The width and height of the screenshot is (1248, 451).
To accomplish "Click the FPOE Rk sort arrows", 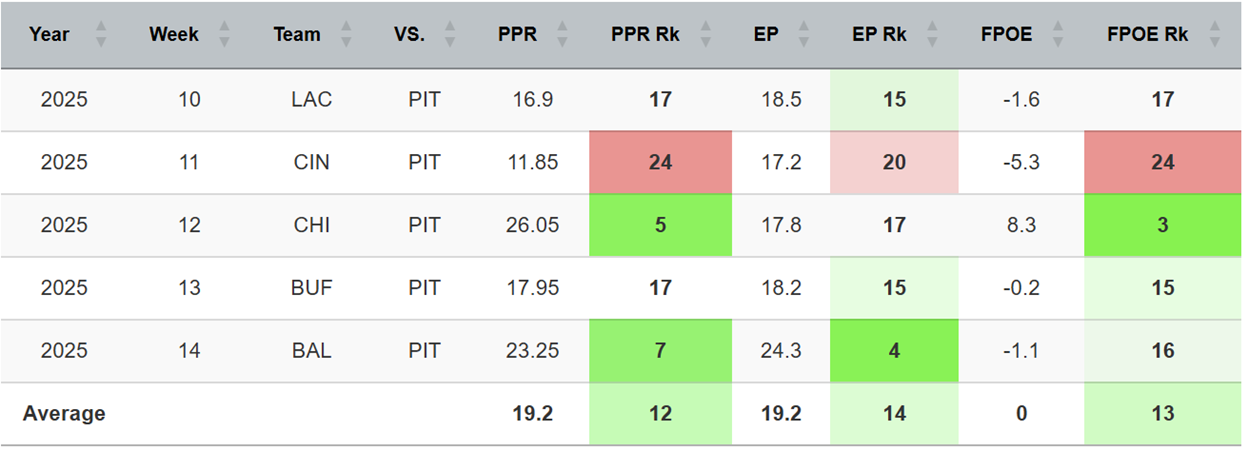I will click(x=1214, y=35).
